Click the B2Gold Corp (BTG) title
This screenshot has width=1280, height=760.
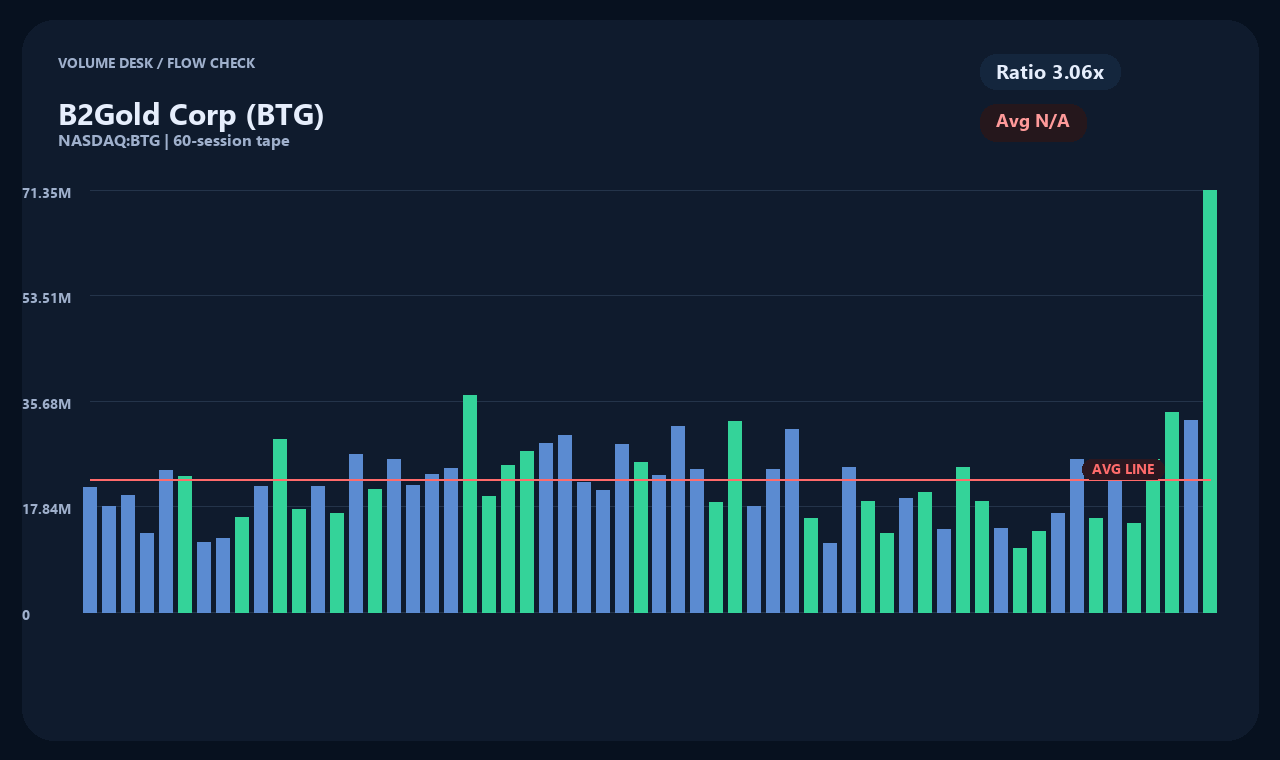(191, 115)
